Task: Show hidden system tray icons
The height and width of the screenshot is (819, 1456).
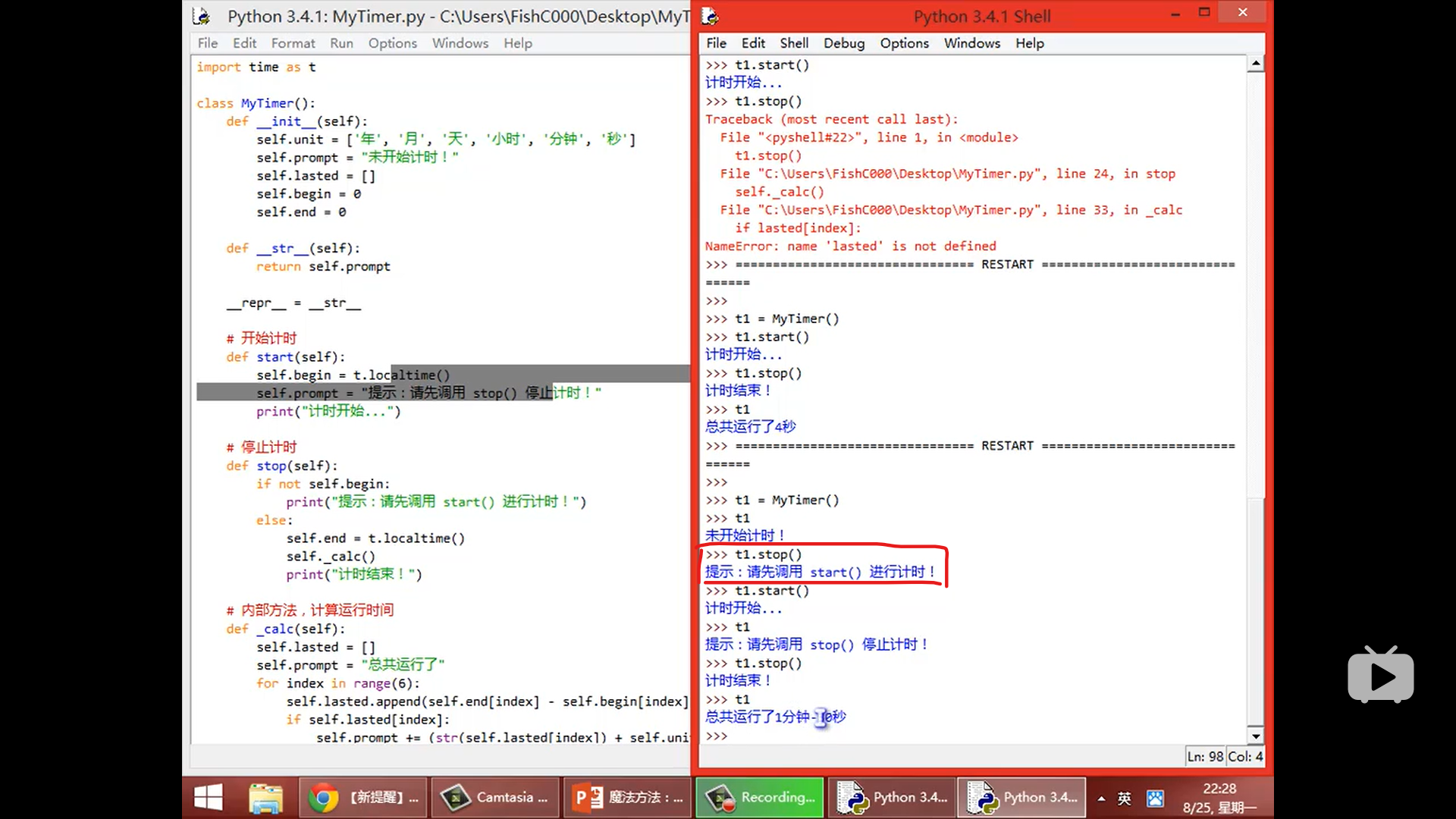Action: (x=1101, y=799)
